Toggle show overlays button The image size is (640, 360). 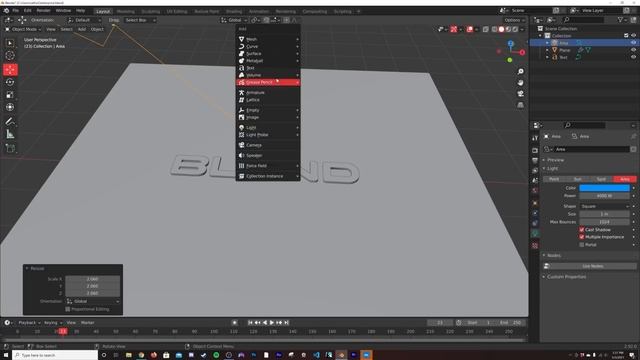click(470, 29)
